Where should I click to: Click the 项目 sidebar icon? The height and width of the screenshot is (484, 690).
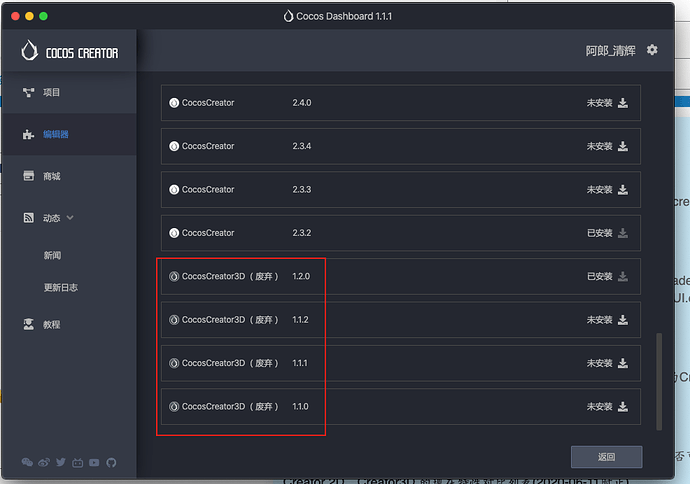click(29, 92)
